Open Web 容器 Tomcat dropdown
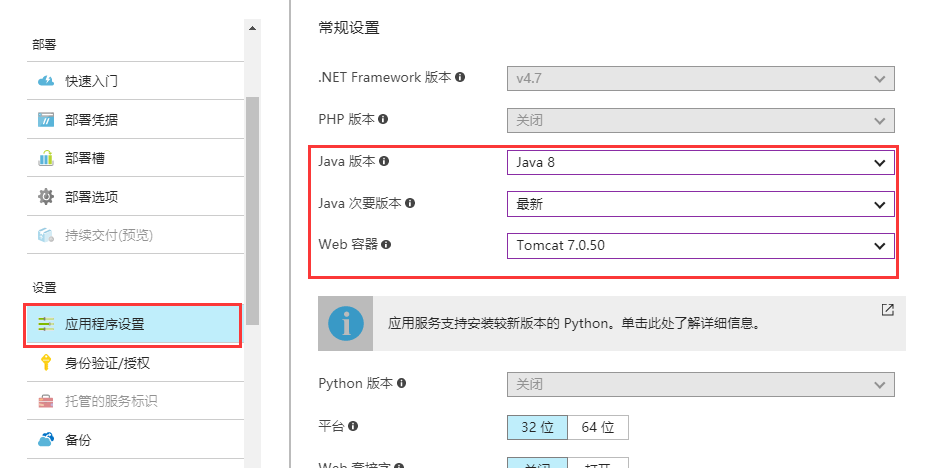The height and width of the screenshot is (468, 937). coord(700,245)
